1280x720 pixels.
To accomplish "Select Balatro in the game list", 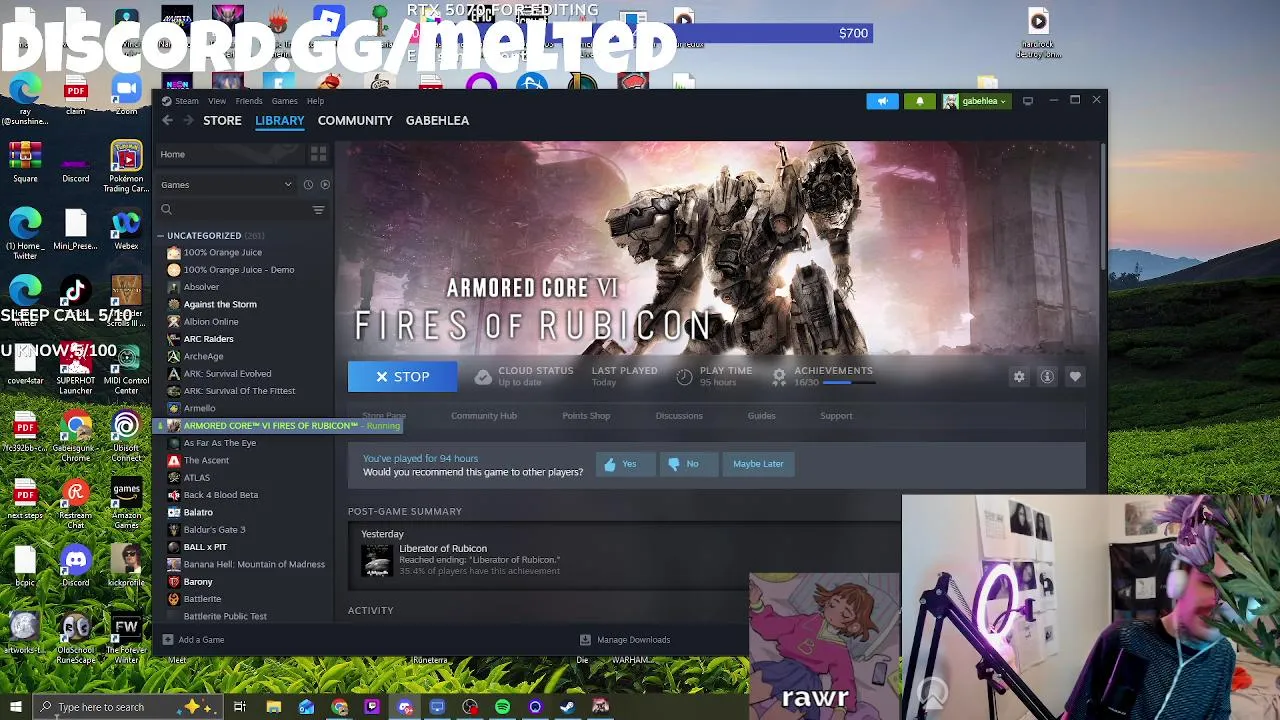I will click(198, 512).
